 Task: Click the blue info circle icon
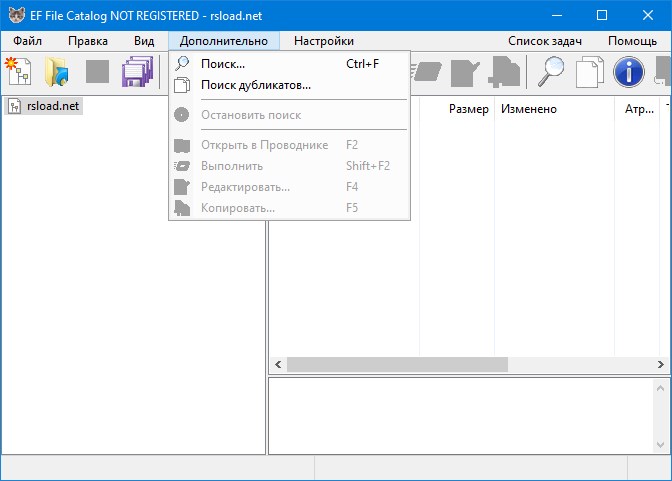[x=629, y=72]
